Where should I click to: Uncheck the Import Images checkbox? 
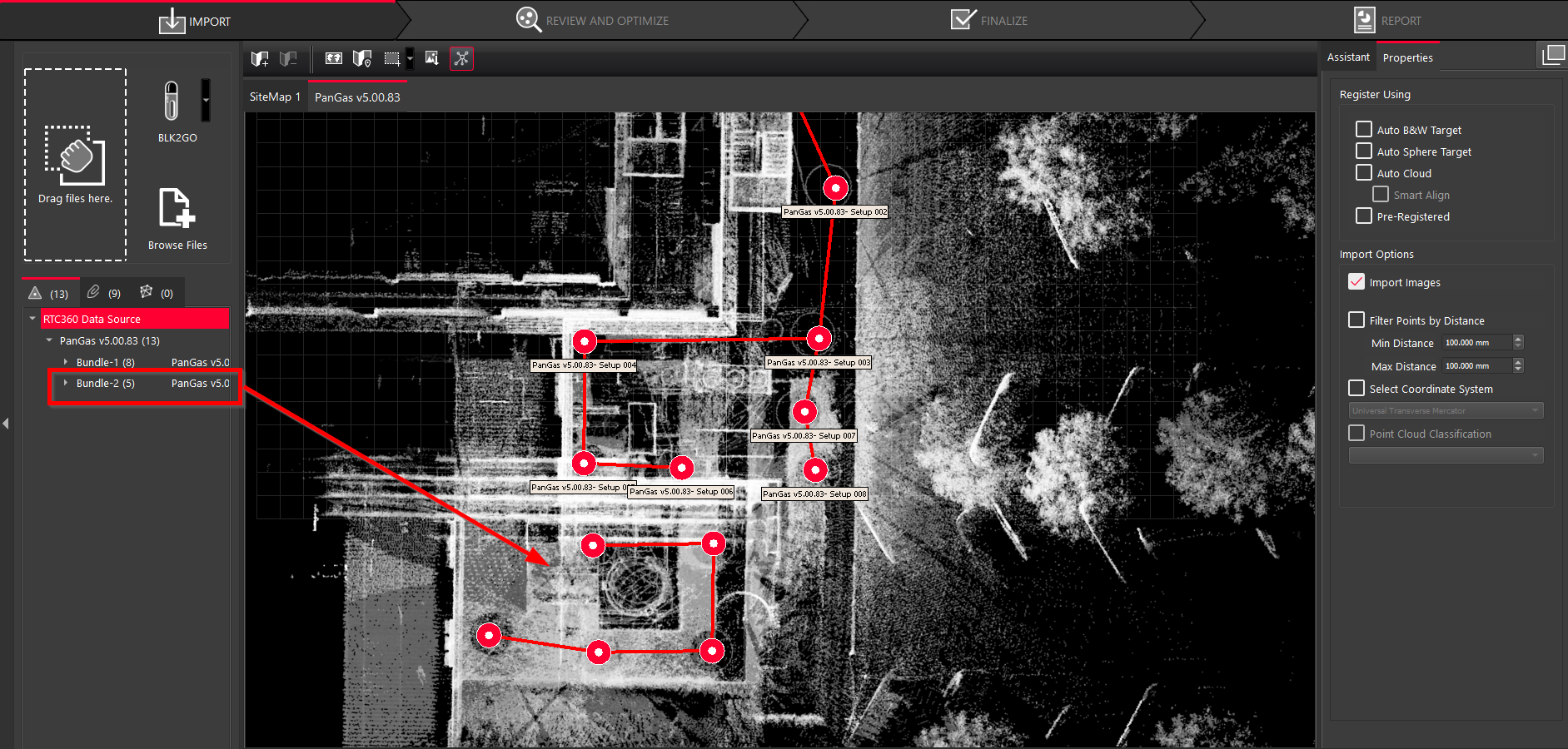pyautogui.click(x=1356, y=282)
